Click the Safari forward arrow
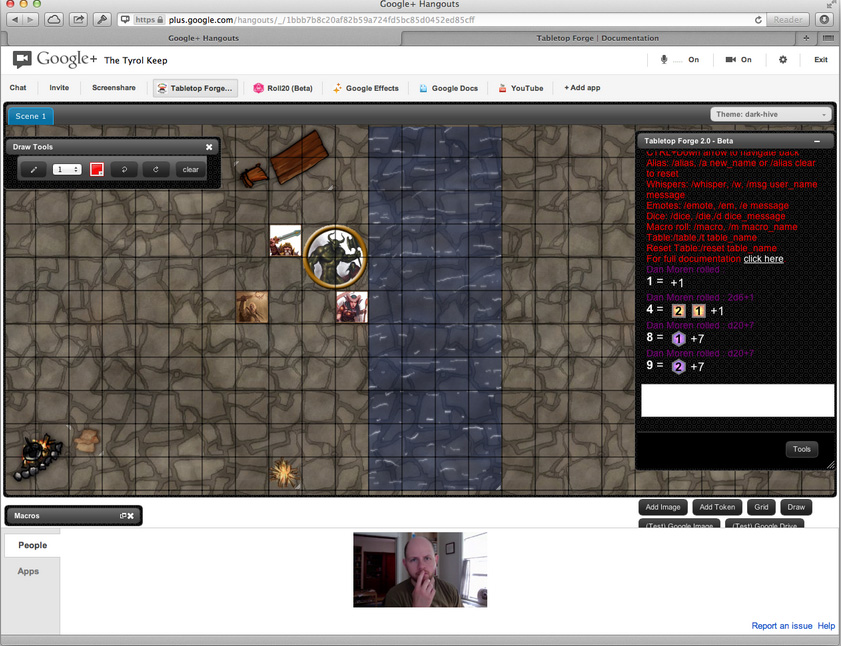Image resolution: width=841 pixels, height=646 pixels. (x=30, y=20)
